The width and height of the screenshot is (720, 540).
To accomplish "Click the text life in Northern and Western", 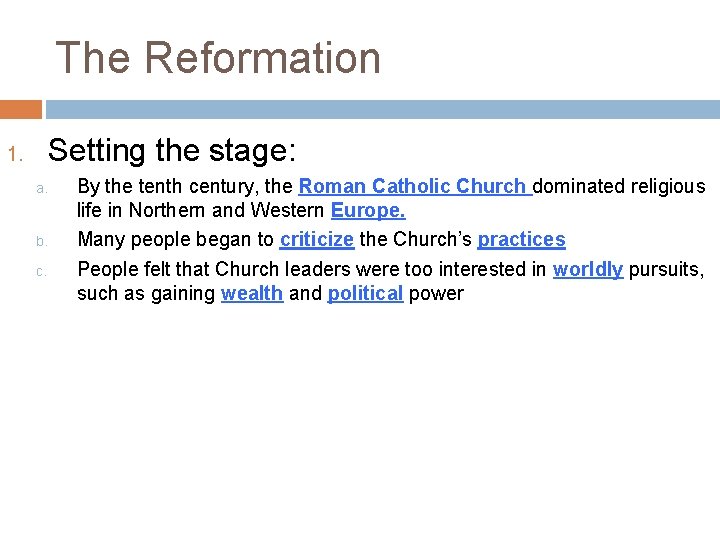I will point(201,210).
